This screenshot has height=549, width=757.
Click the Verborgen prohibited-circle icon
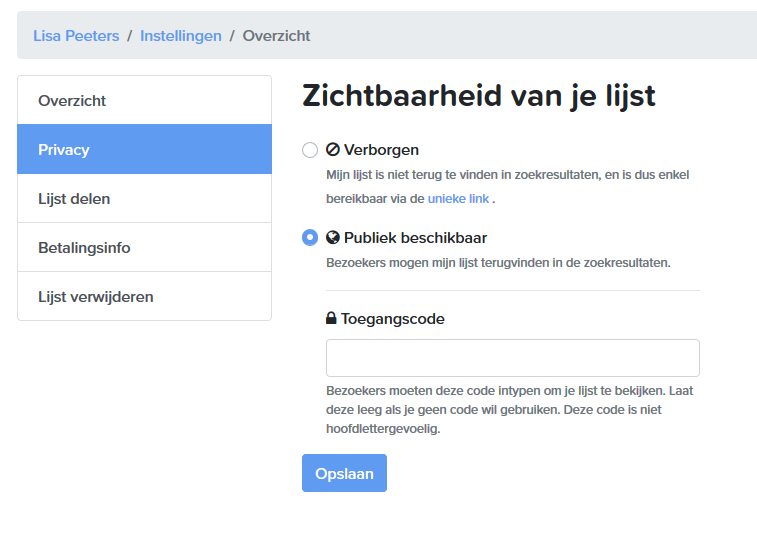333,150
